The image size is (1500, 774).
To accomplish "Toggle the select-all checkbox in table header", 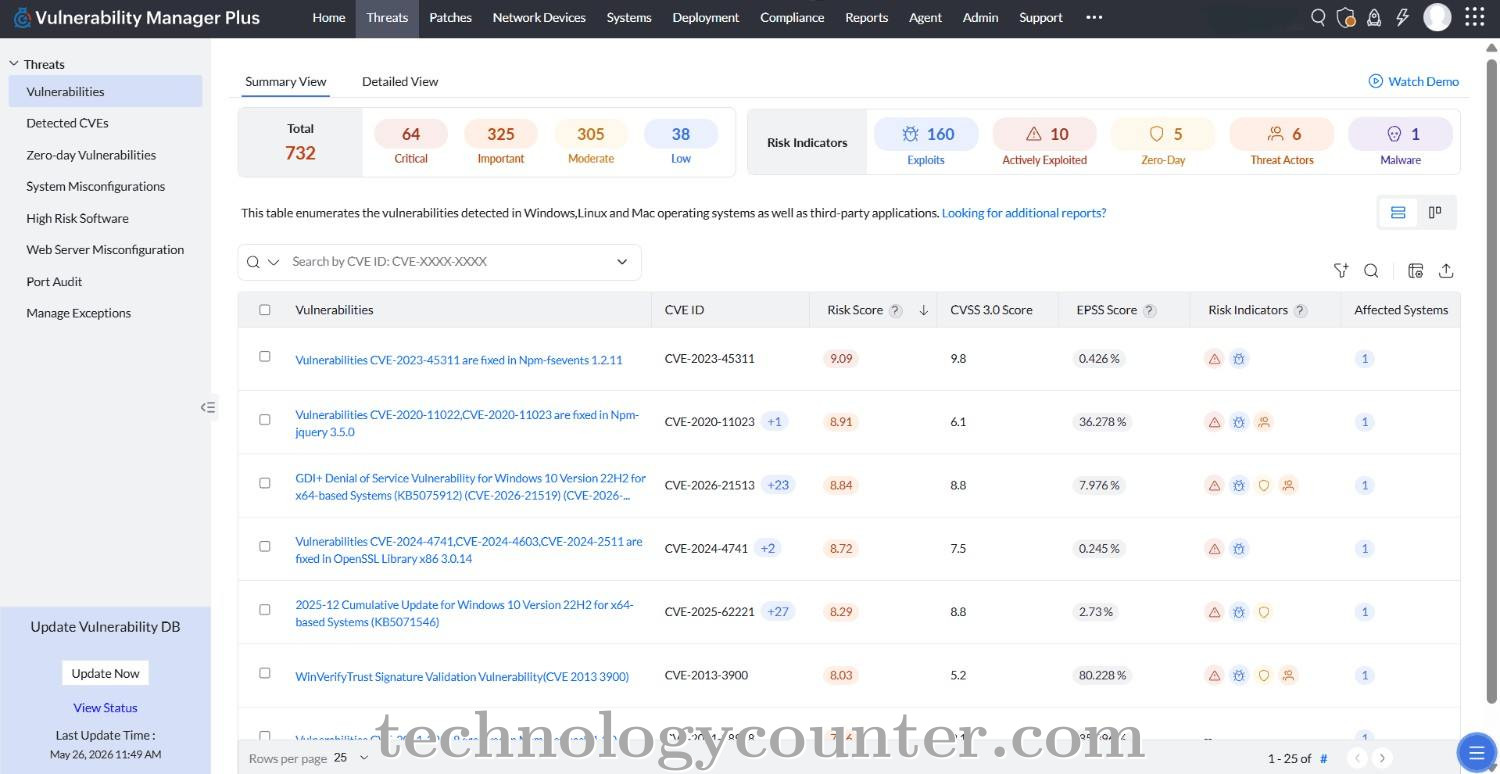I will 265,310.
